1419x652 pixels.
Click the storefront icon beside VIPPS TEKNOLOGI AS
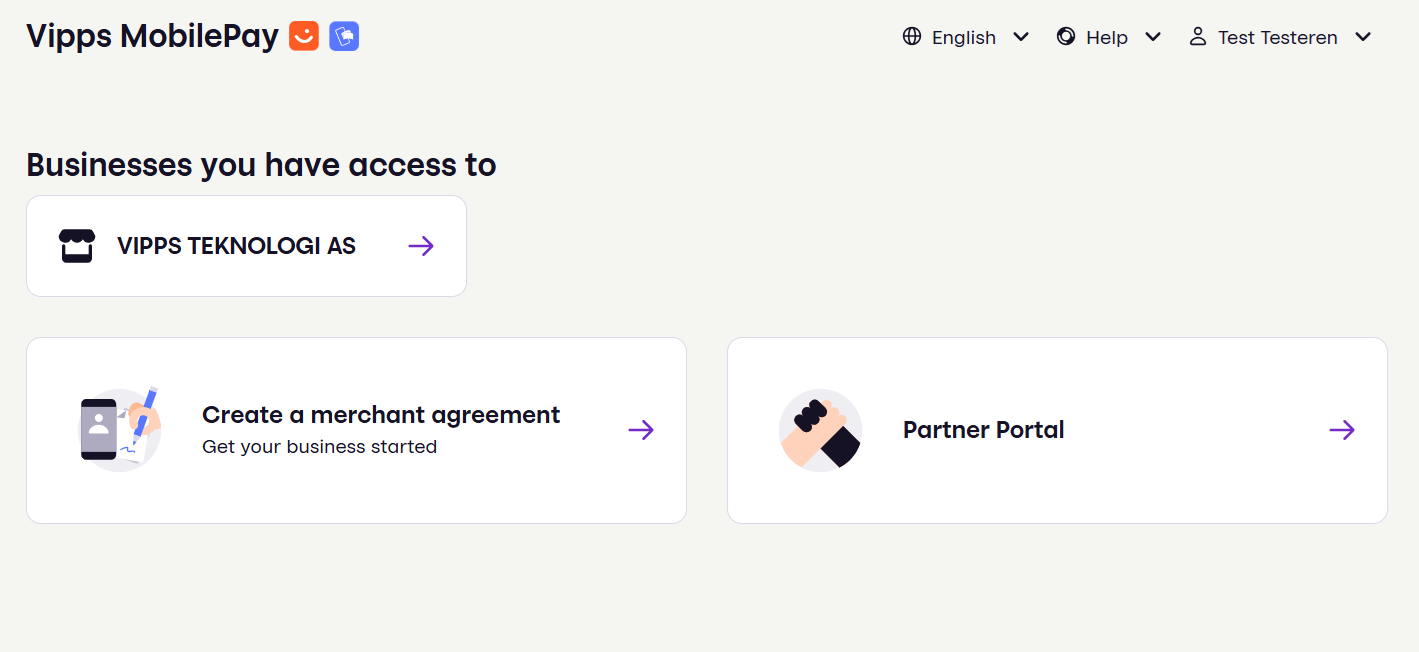(x=77, y=246)
